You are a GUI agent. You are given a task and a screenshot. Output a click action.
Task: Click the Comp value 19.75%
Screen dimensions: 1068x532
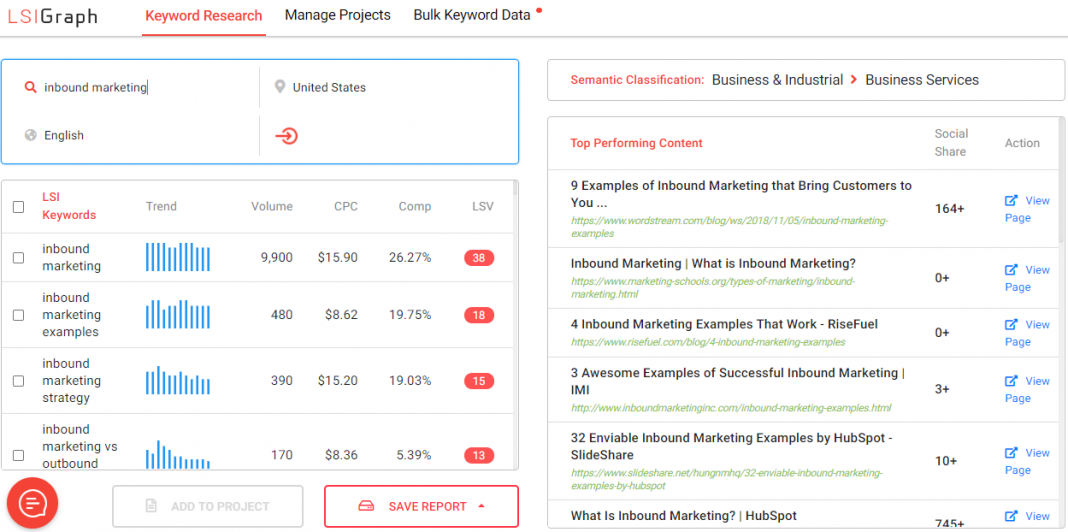[410, 315]
